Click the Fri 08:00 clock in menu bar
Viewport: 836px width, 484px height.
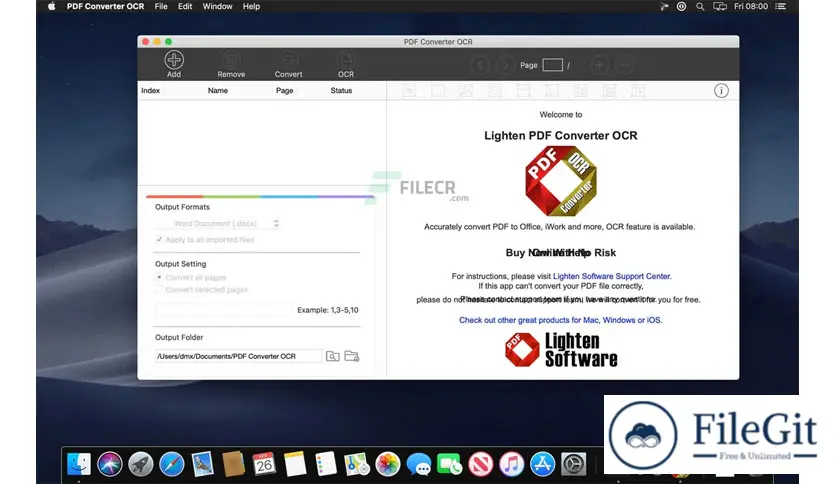751,6
